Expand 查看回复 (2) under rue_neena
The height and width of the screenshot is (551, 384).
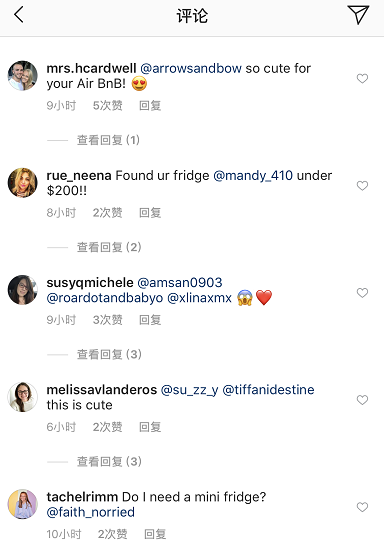(109, 247)
